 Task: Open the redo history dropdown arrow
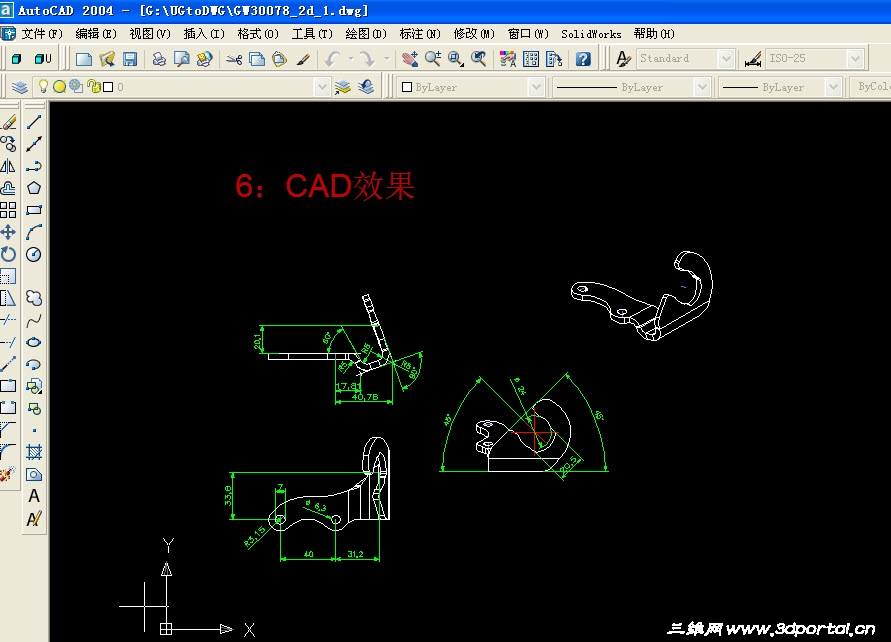click(x=386, y=59)
